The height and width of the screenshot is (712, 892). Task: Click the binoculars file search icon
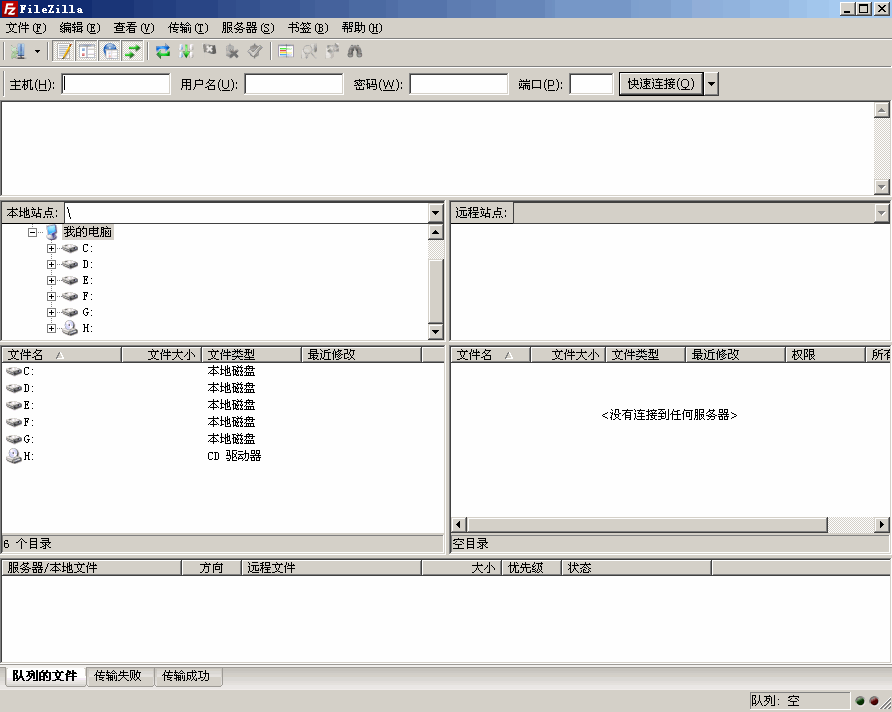click(x=355, y=52)
